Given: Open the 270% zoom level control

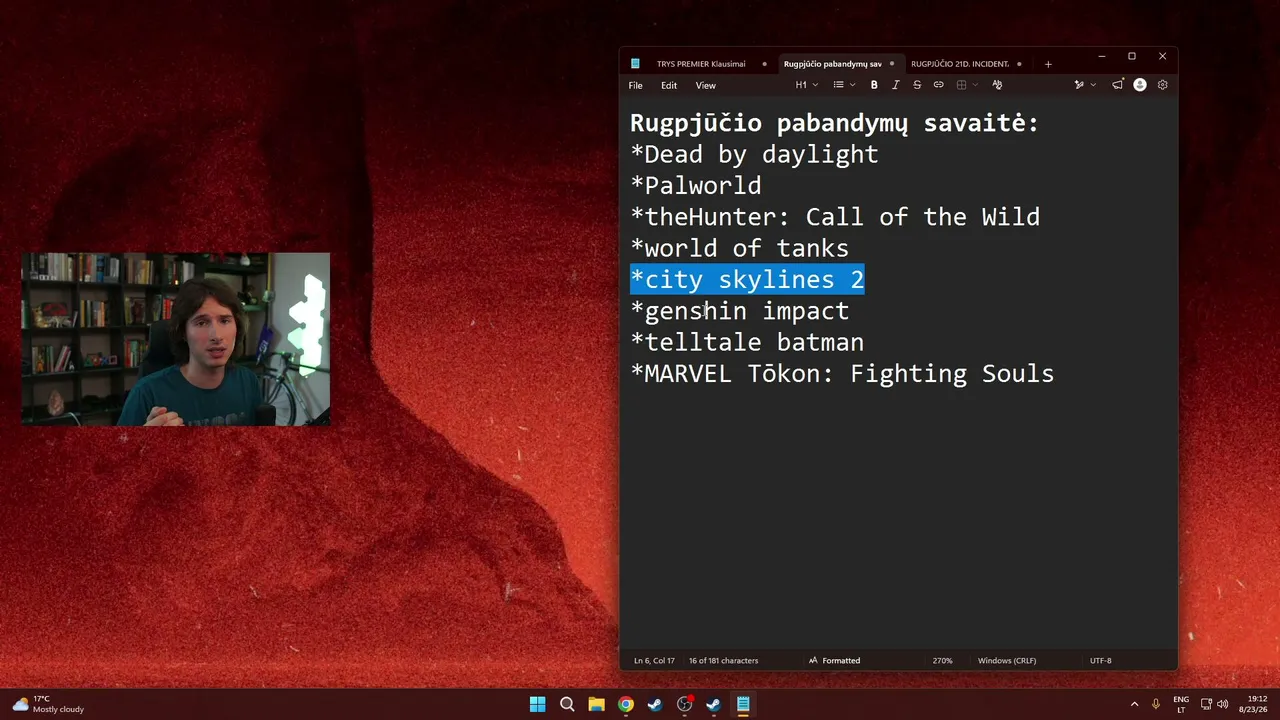Looking at the screenshot, I should pos(942,661).
